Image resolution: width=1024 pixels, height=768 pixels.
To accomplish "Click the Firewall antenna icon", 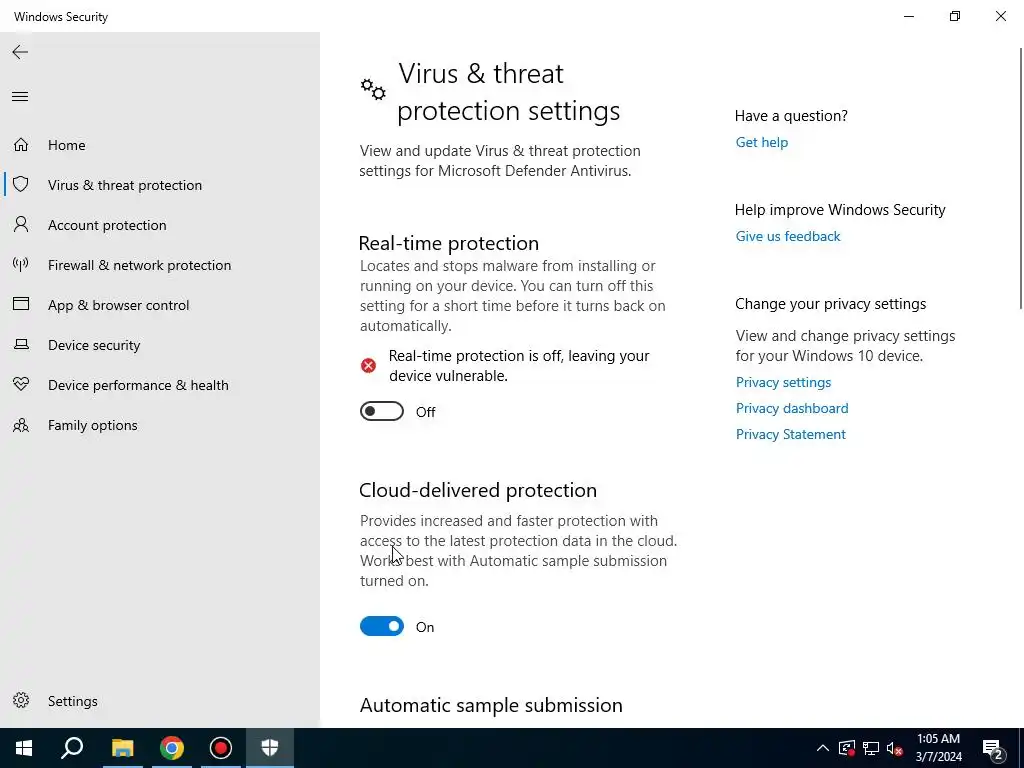I will (21, 264).
